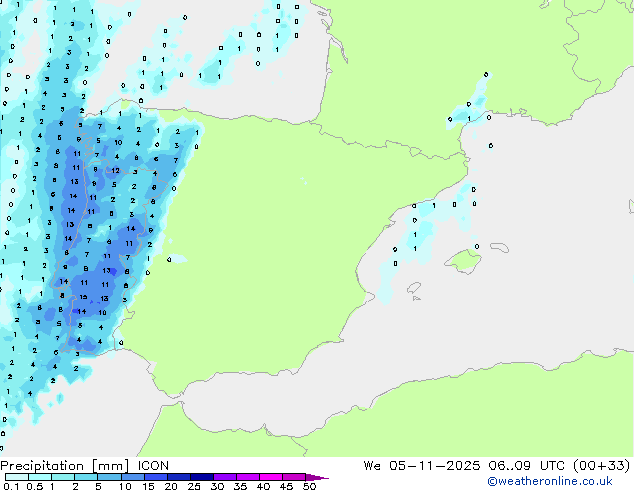Click the "25" legend label
The width and height of the screenshot is (634, 490).
pyautogui.click(x=194, y=486)
